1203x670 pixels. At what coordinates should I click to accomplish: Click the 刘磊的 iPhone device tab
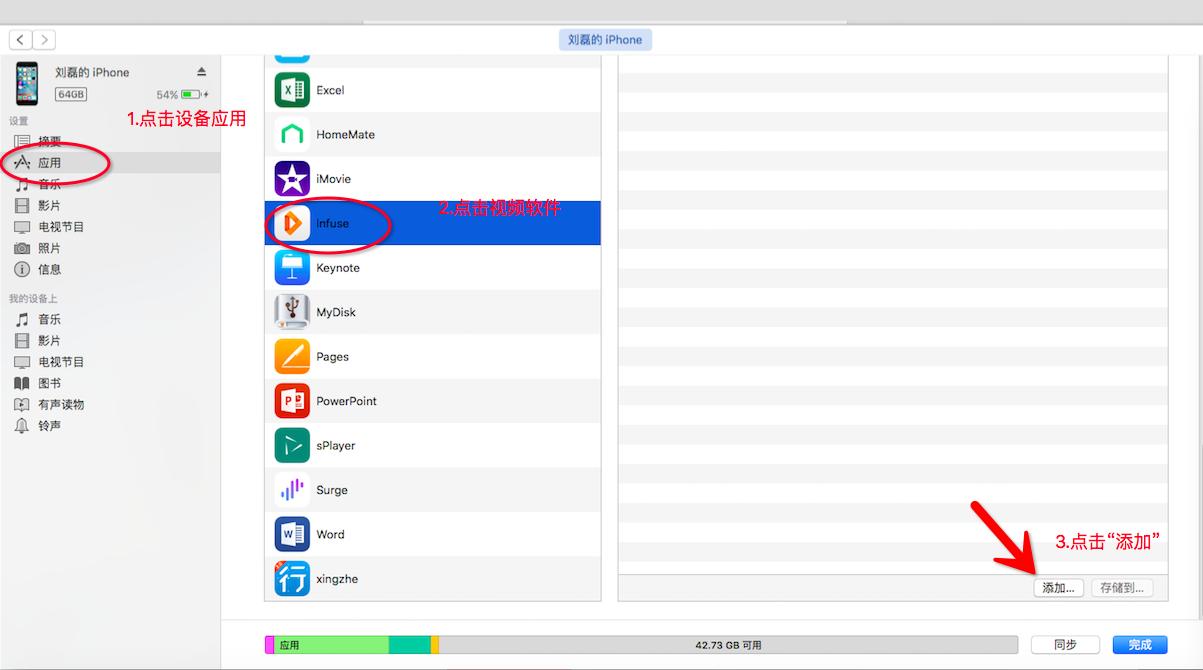coord(605,40)
